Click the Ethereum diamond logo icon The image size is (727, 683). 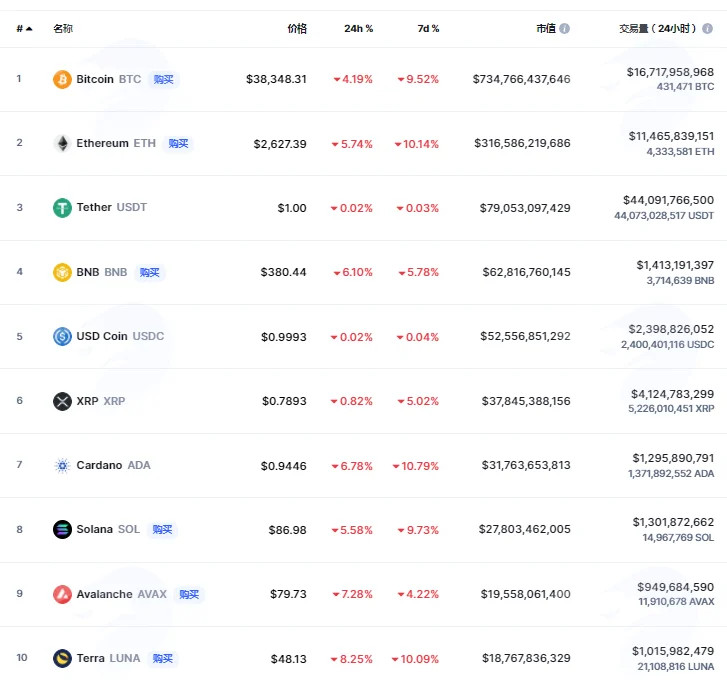pyautogui.click(x=62, y=143)
